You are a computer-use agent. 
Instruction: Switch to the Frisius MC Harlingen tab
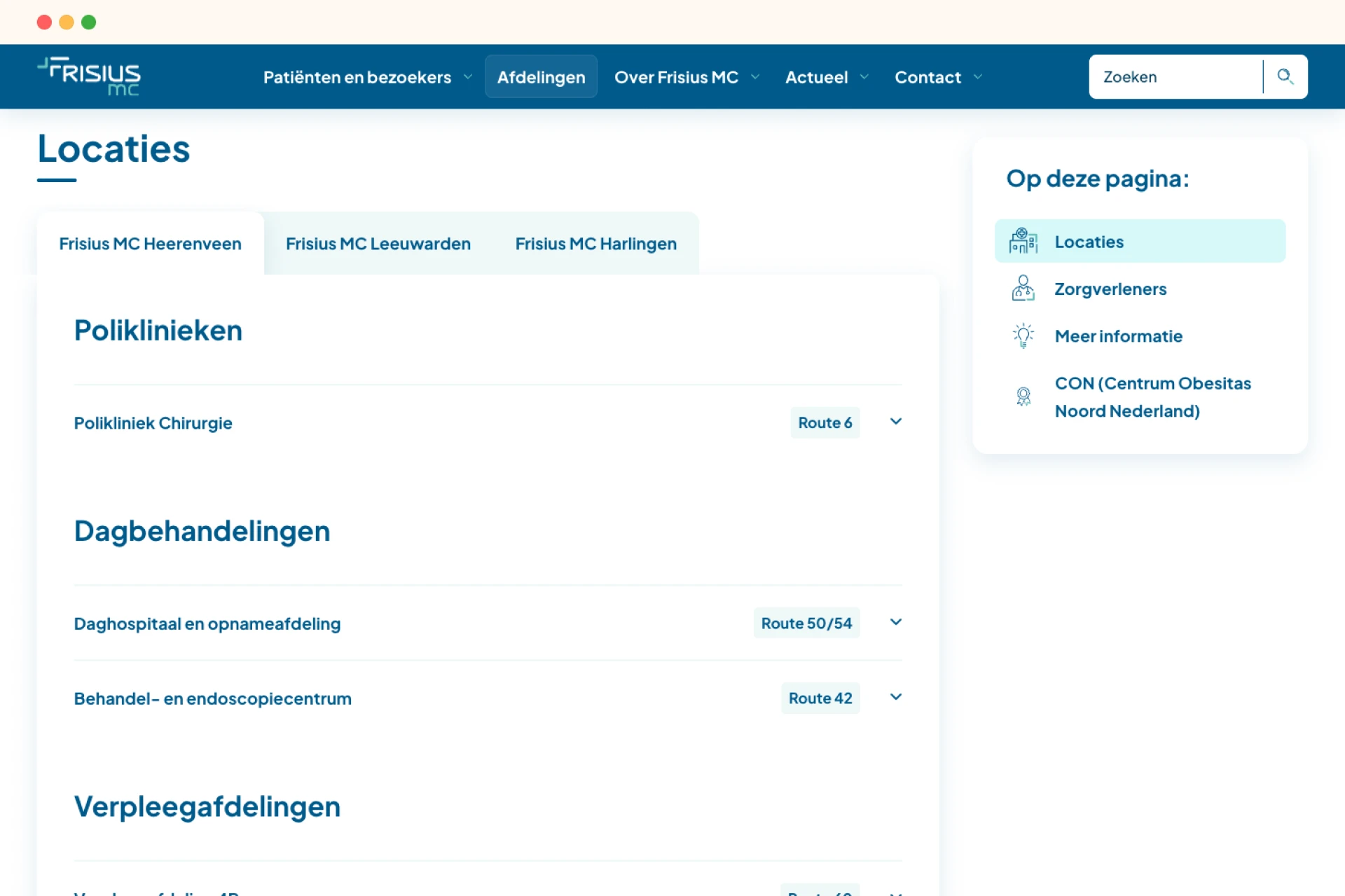(596, 243)
